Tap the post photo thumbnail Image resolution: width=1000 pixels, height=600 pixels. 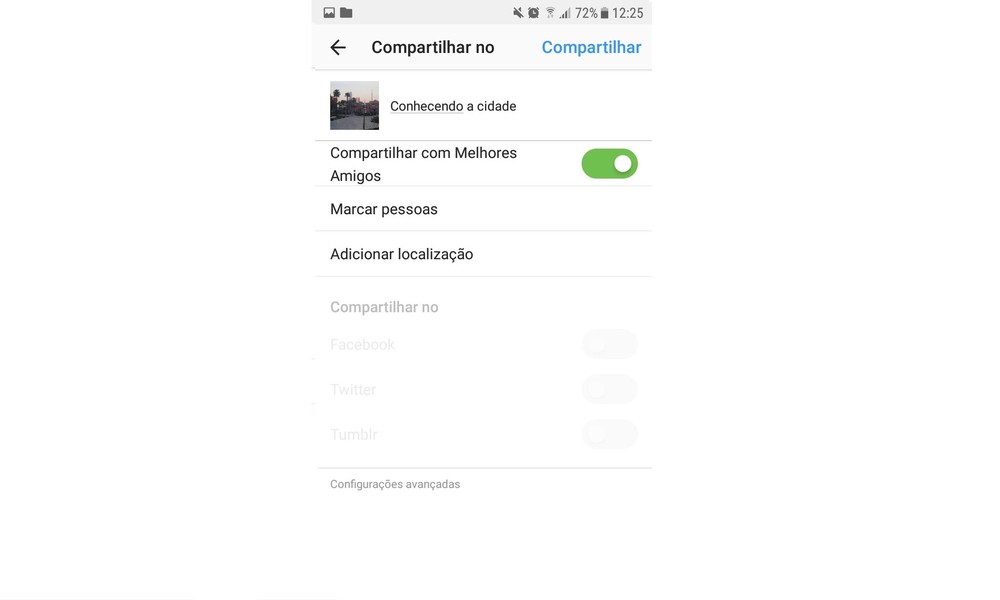[355, 105]
